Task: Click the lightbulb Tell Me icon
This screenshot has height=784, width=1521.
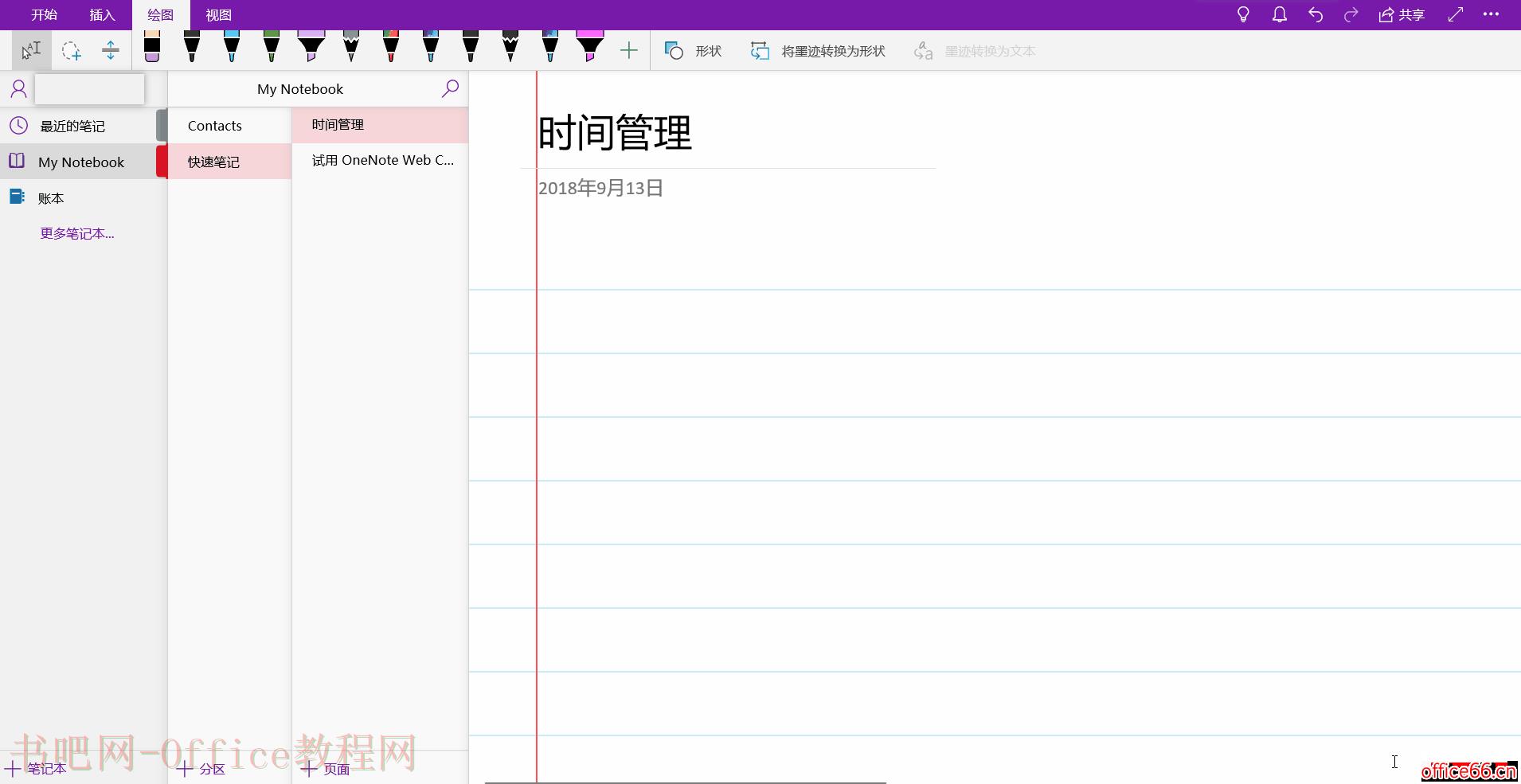Action: pyautogui.click(x=1243, y=14)
